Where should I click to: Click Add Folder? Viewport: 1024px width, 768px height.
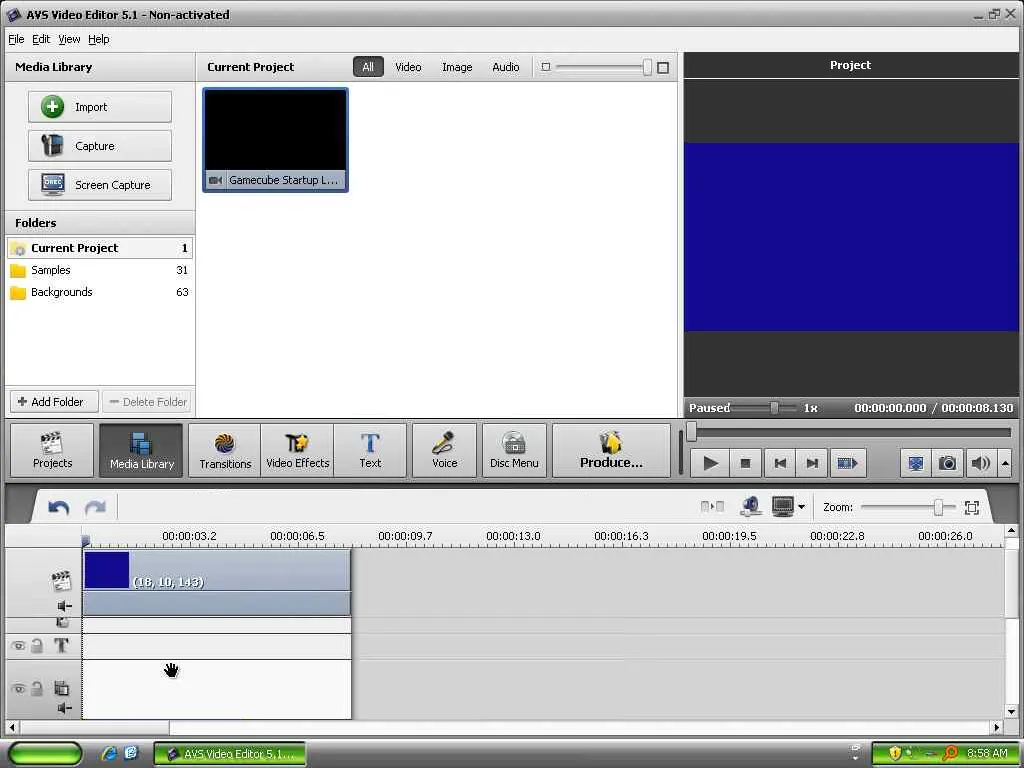pos(54,402)
